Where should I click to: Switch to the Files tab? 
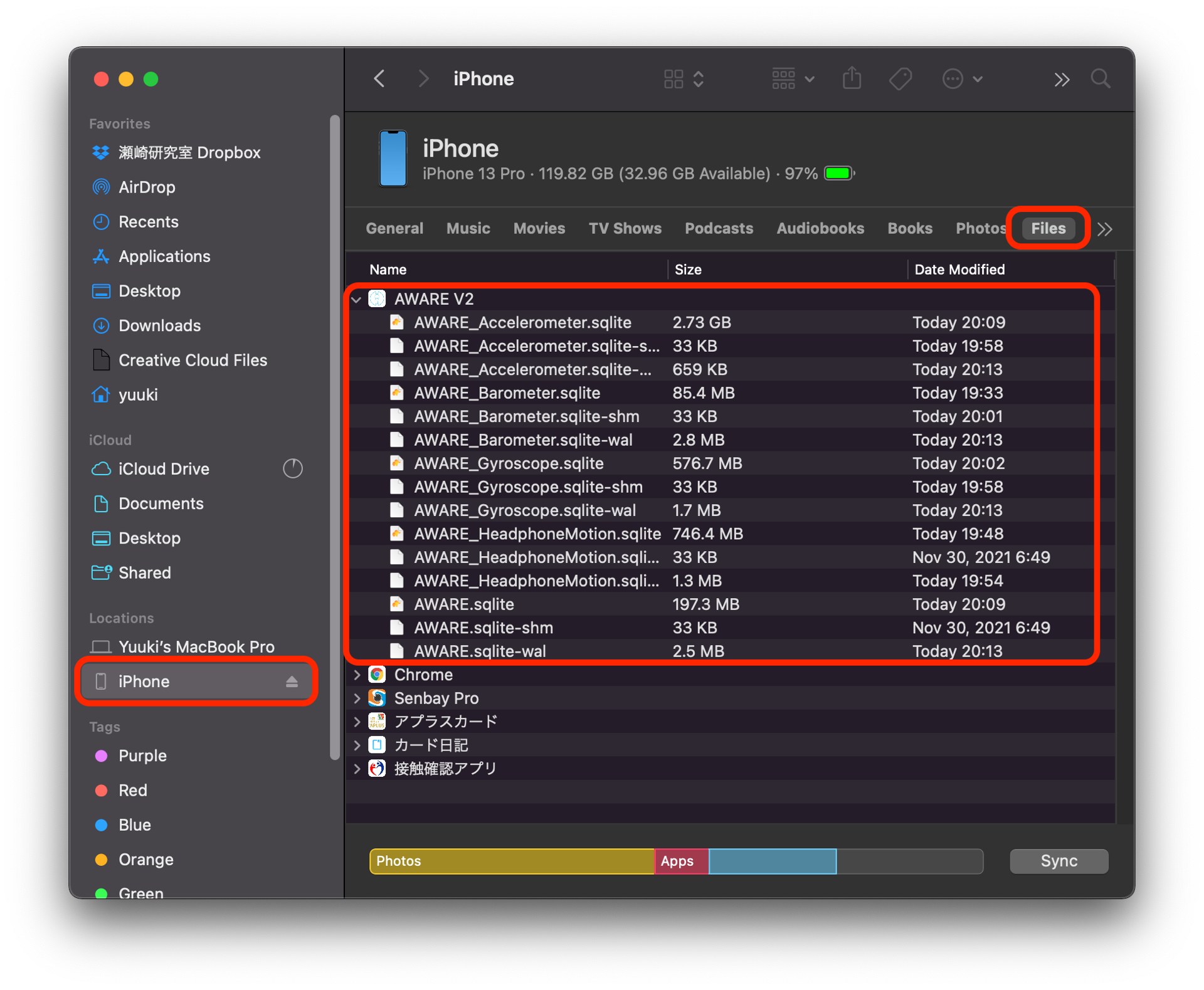click(1048, 228)
